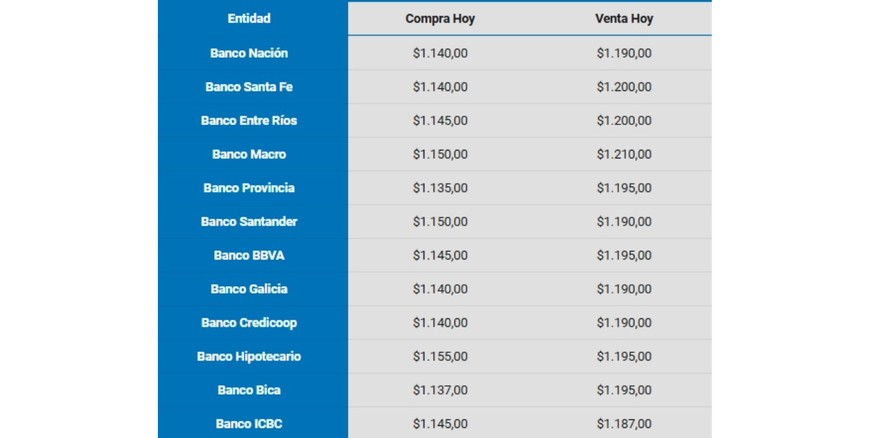Choose Banco Provincia in the entity column

[249, 188]
